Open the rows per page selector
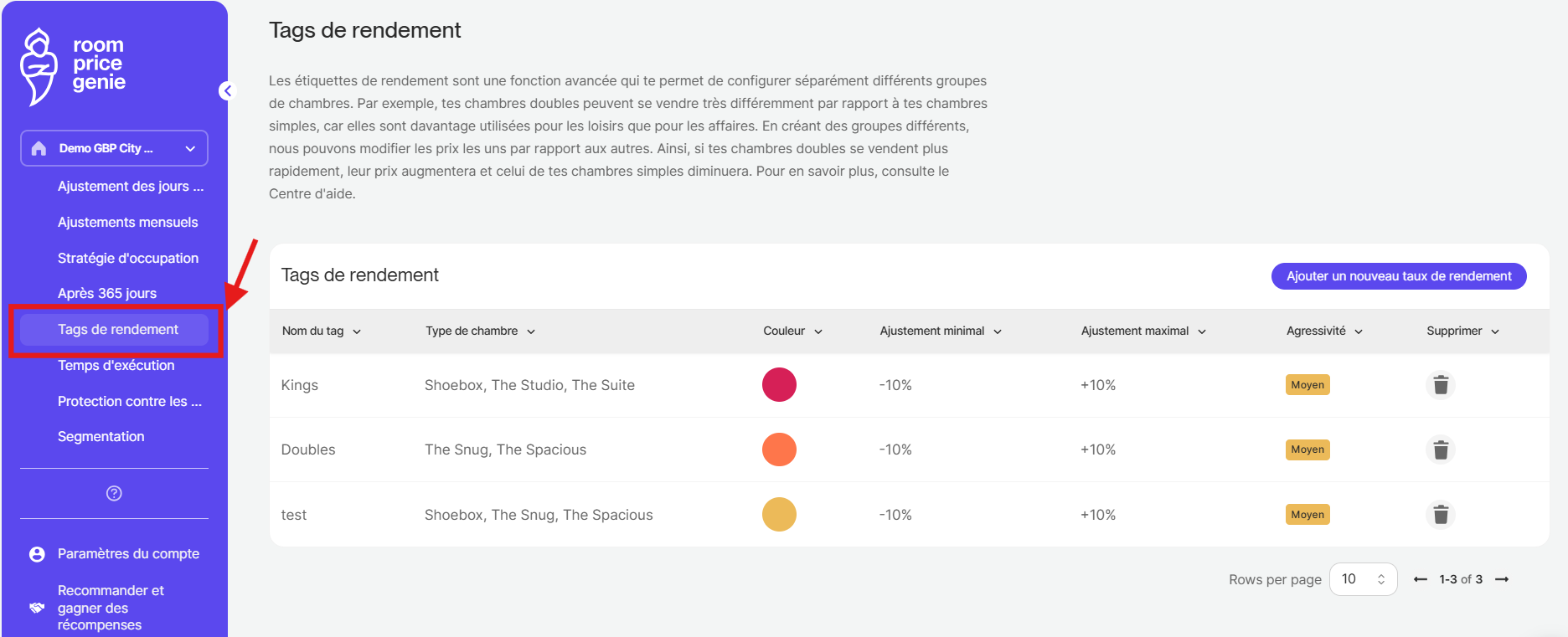1568x637 pixels. [x=1363, y=579]
